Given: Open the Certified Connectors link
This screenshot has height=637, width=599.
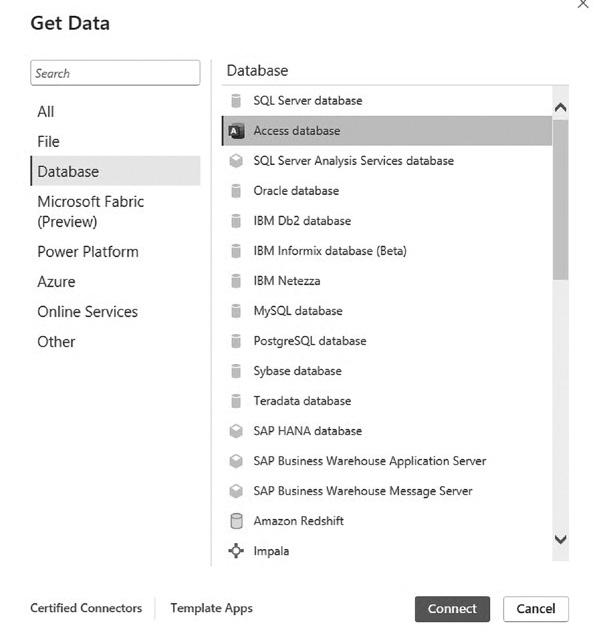Looking at the screenshot, I should tap(86, 608).
